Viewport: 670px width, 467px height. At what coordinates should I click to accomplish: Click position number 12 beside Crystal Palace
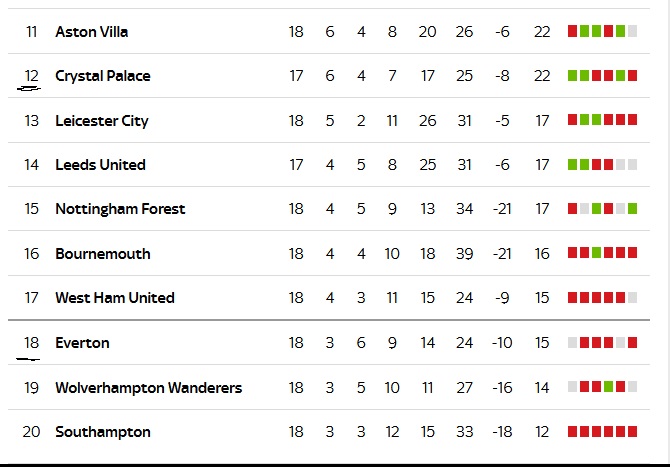point(31,76)
